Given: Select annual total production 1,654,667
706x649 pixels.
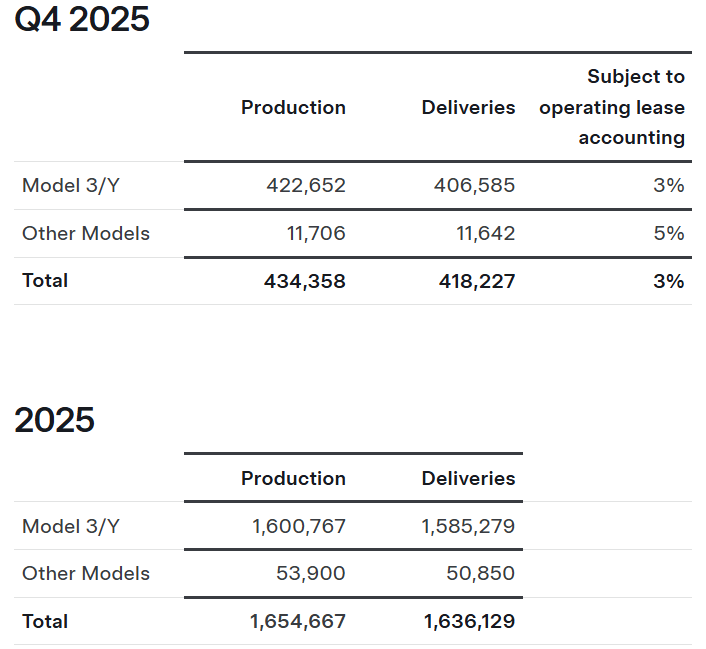Looking at the screenshot, I should point(298,621).
